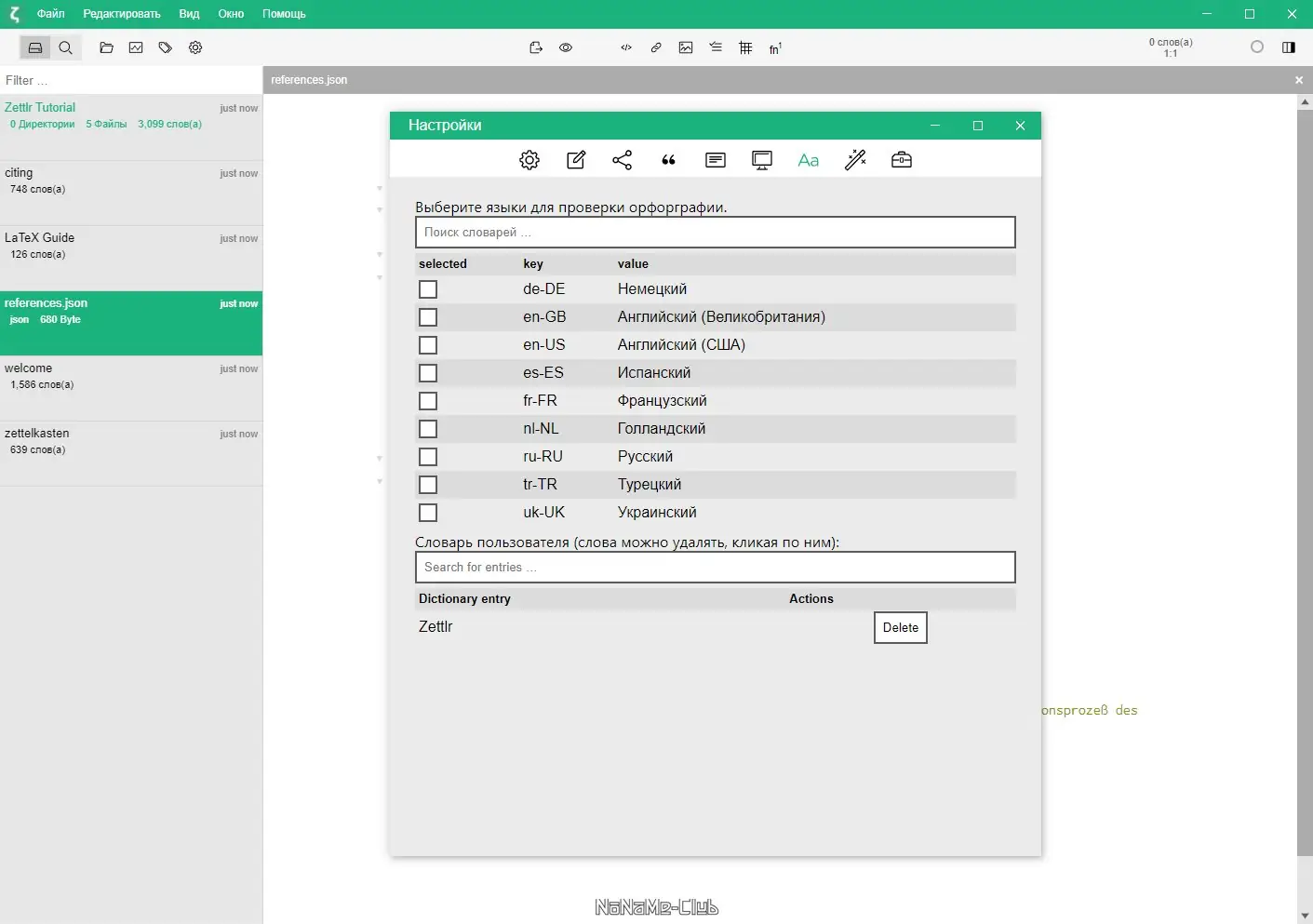This screenshot has width=1313, height=924.
Task: Click the Filter field in file list
Action: coord(131,80)
